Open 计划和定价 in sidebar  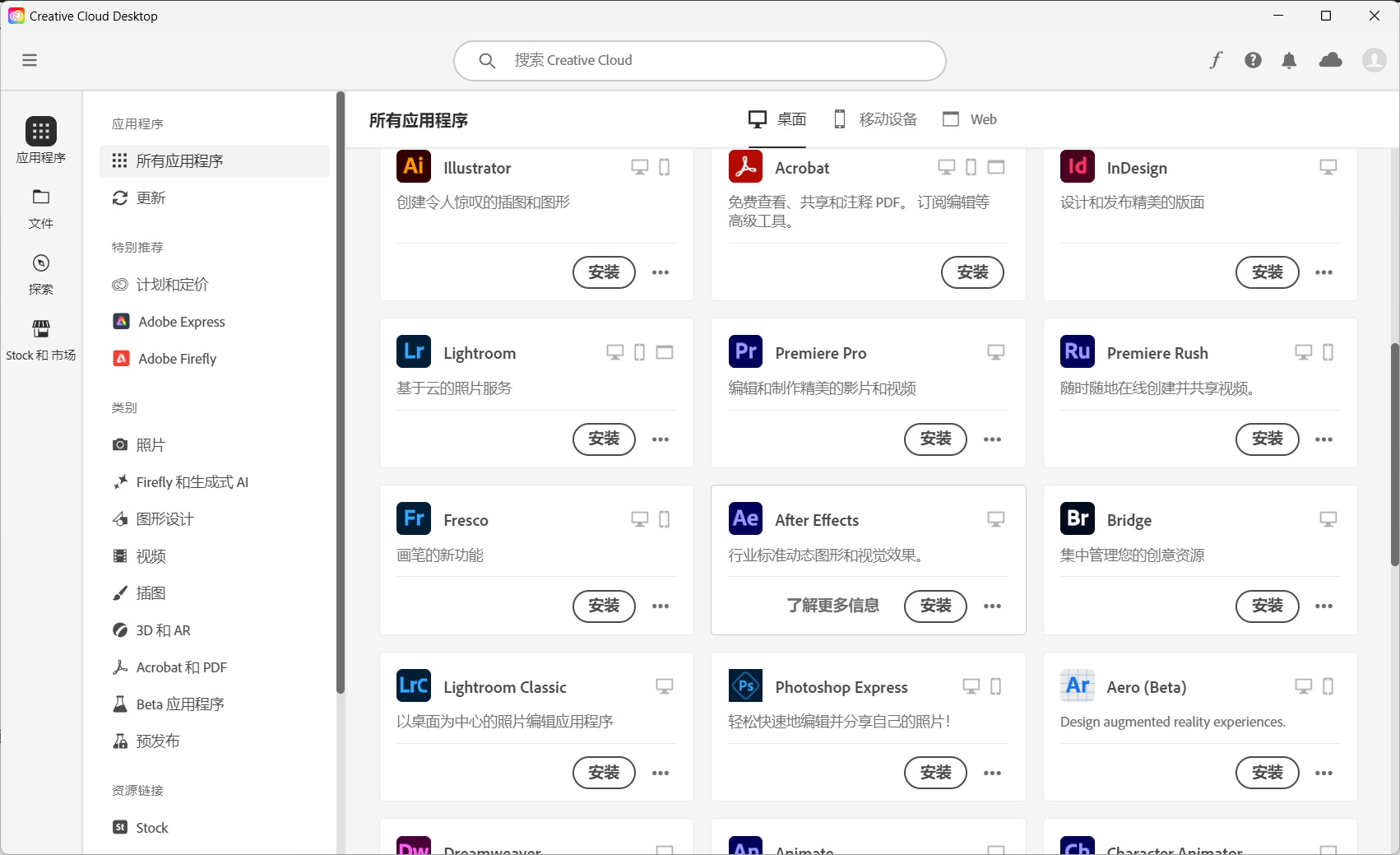point(215,284)
